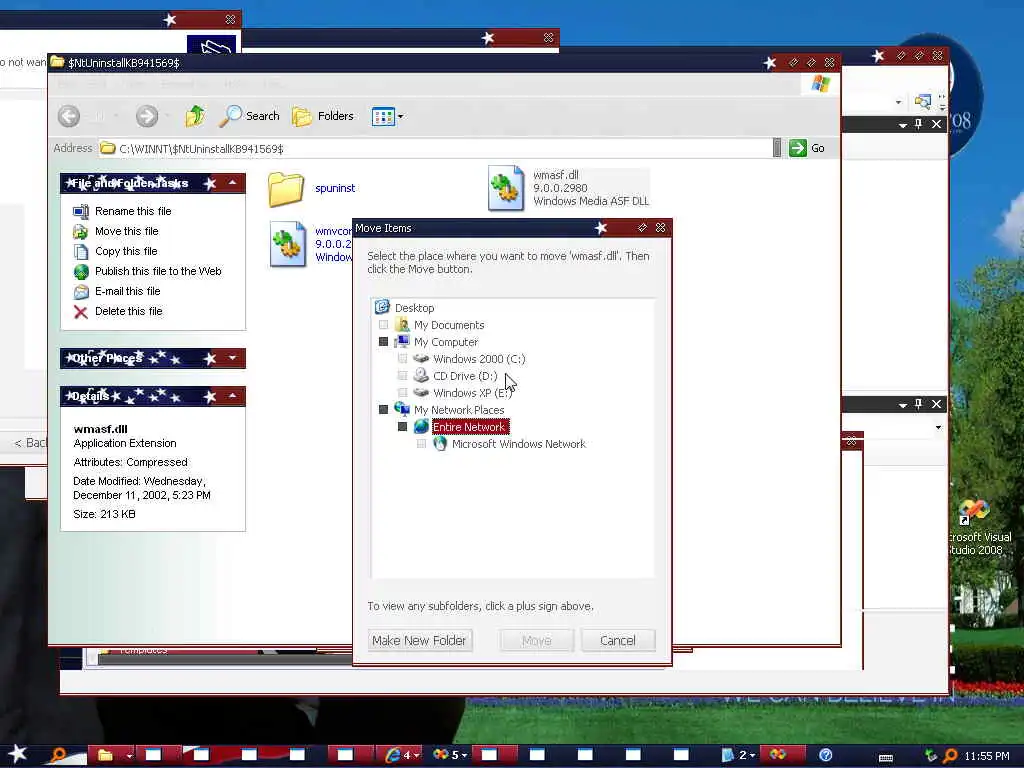1024x768 pixels.
Task: Select Entire Network tree item
Action: 469,426
